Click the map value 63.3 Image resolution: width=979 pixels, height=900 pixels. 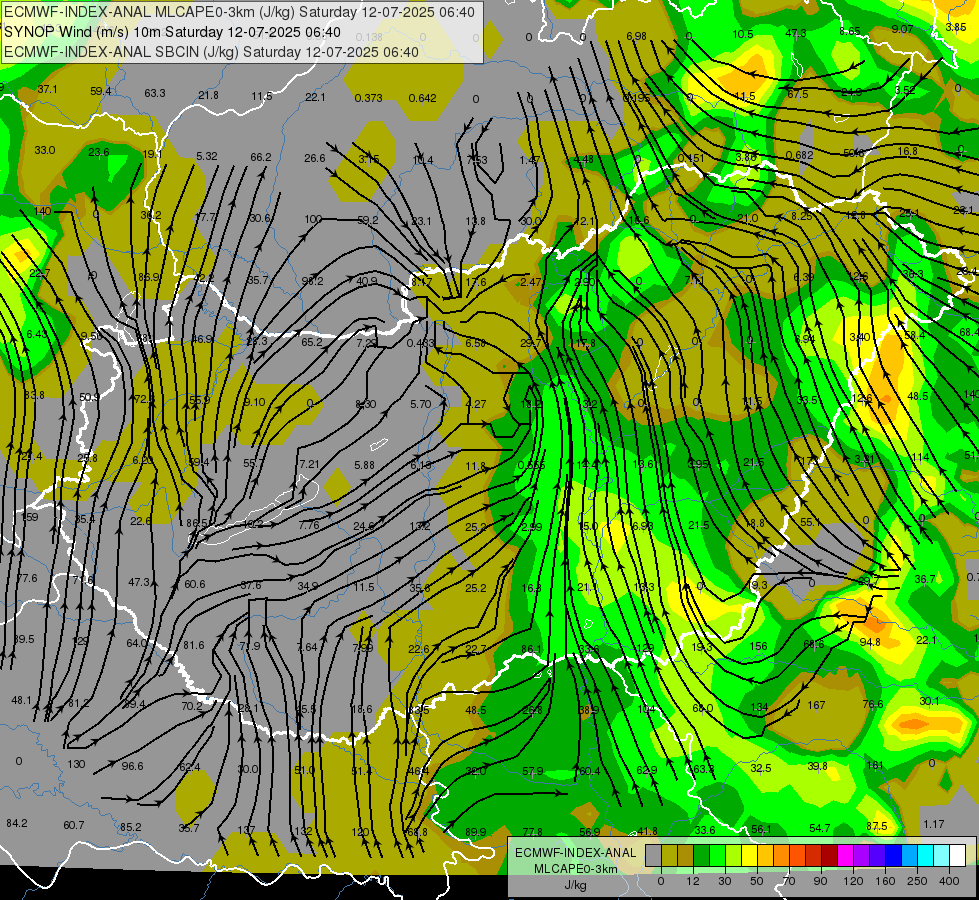coord(155,93)
